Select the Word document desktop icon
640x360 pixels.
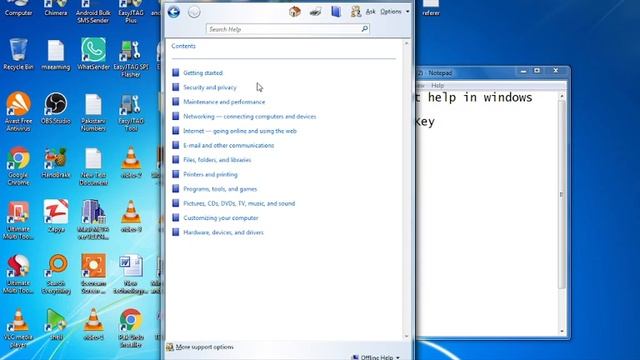[131, 274]
